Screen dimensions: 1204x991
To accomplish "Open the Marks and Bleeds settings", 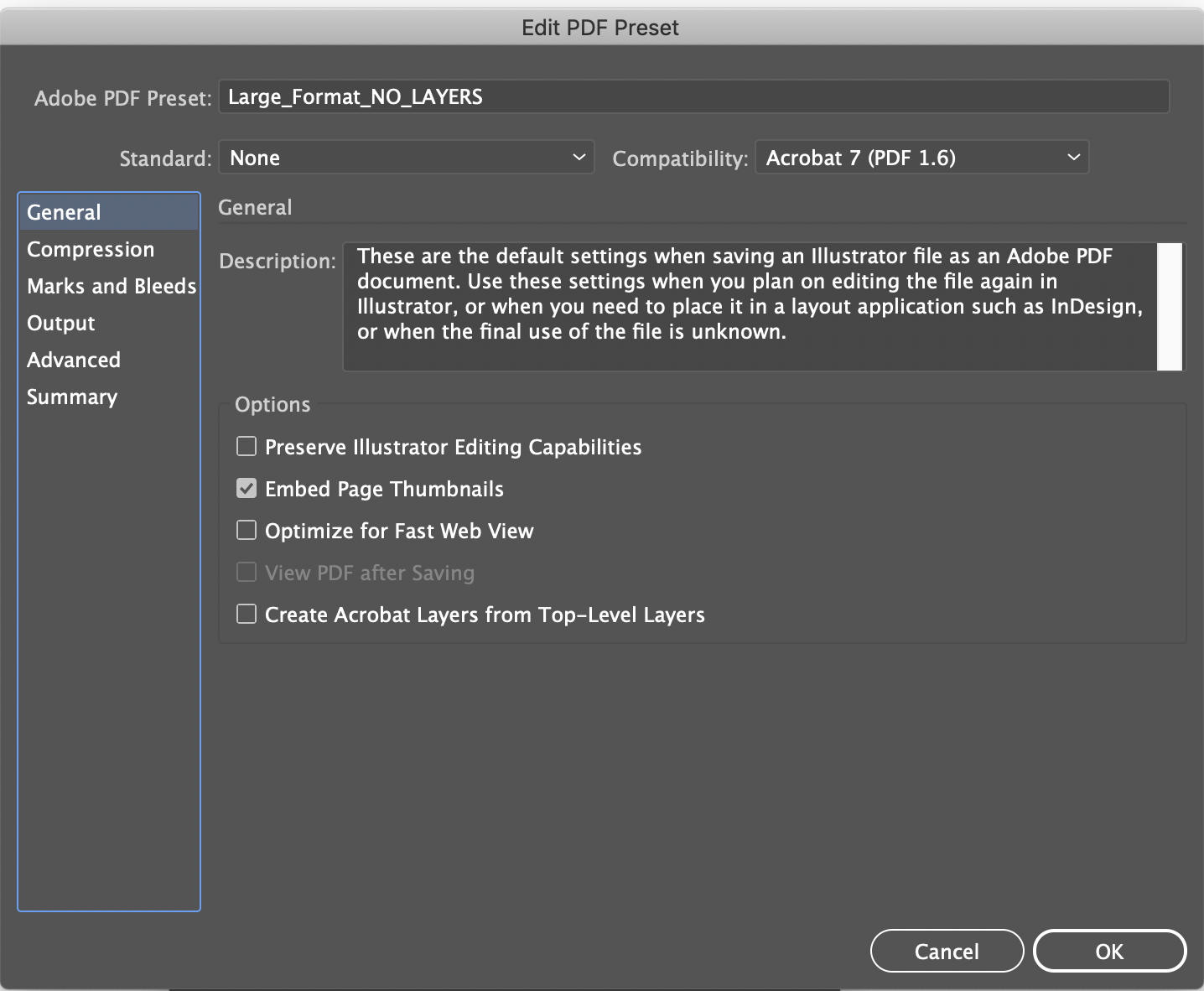I will tap(111, 286).
